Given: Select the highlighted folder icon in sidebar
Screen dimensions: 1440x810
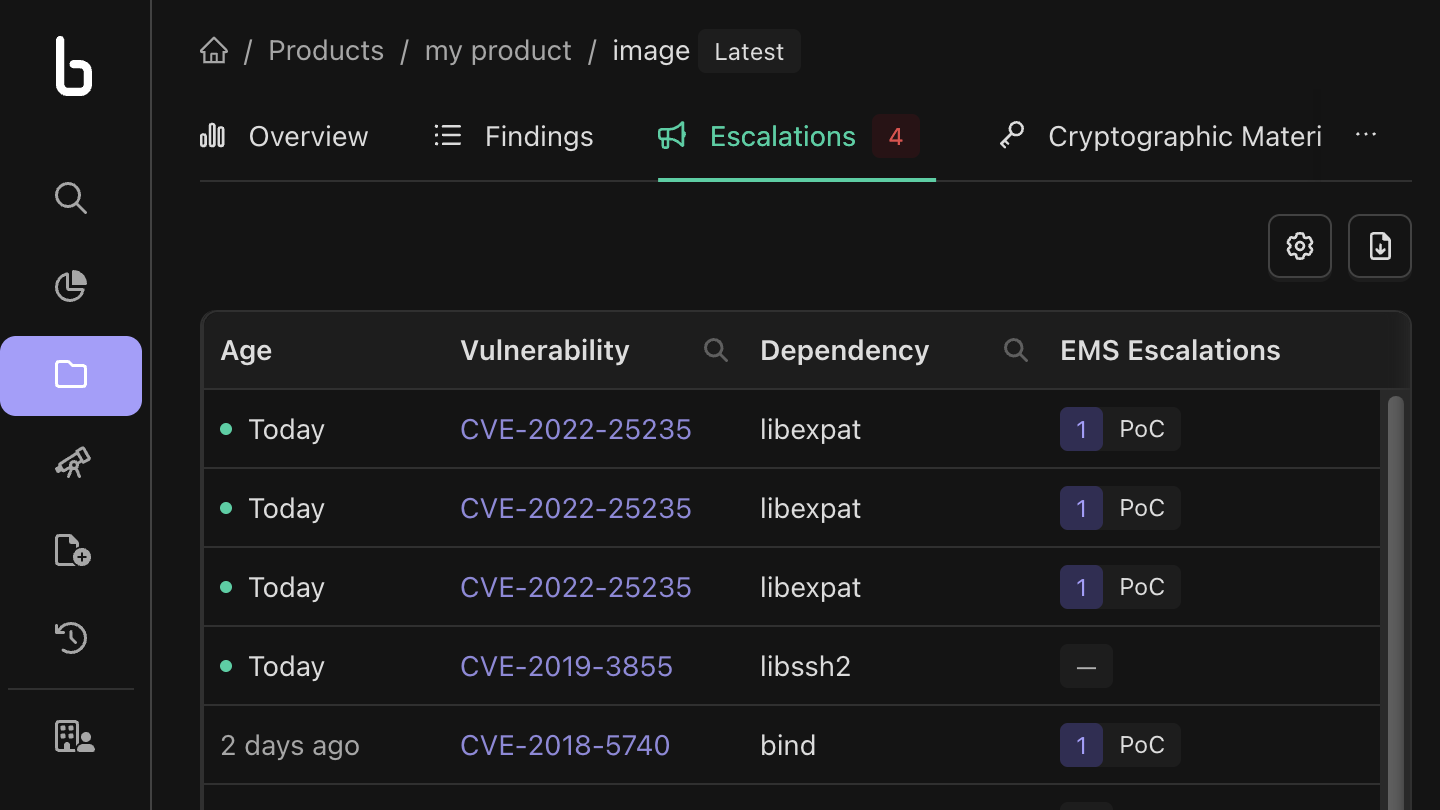Looking at the screenshot, I should 71,375.
